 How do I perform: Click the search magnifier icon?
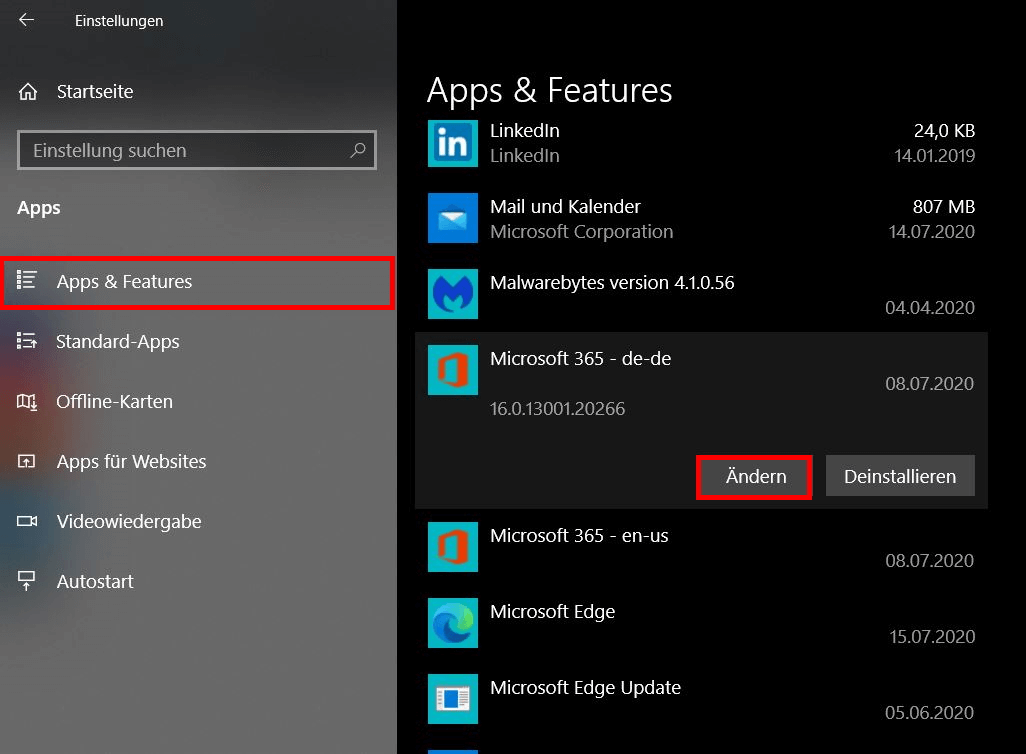point(358,150)
